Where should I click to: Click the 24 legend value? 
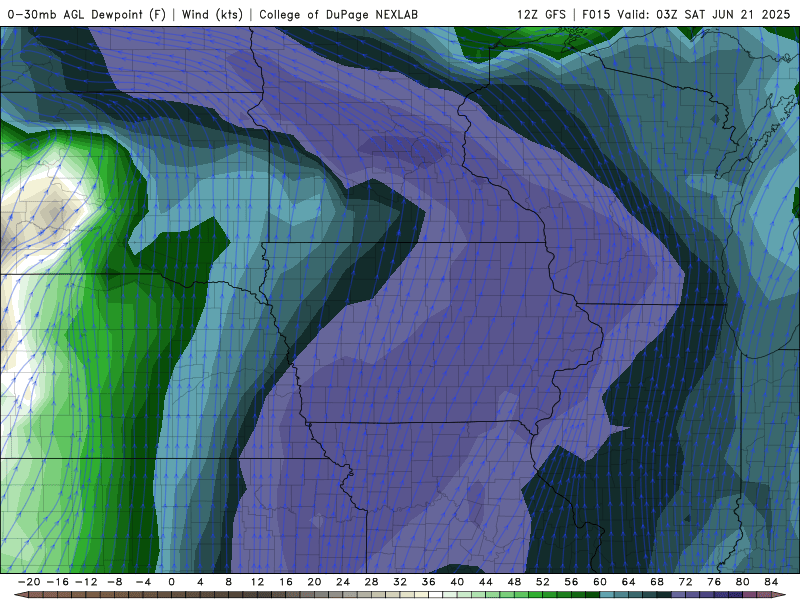(343, 582)
